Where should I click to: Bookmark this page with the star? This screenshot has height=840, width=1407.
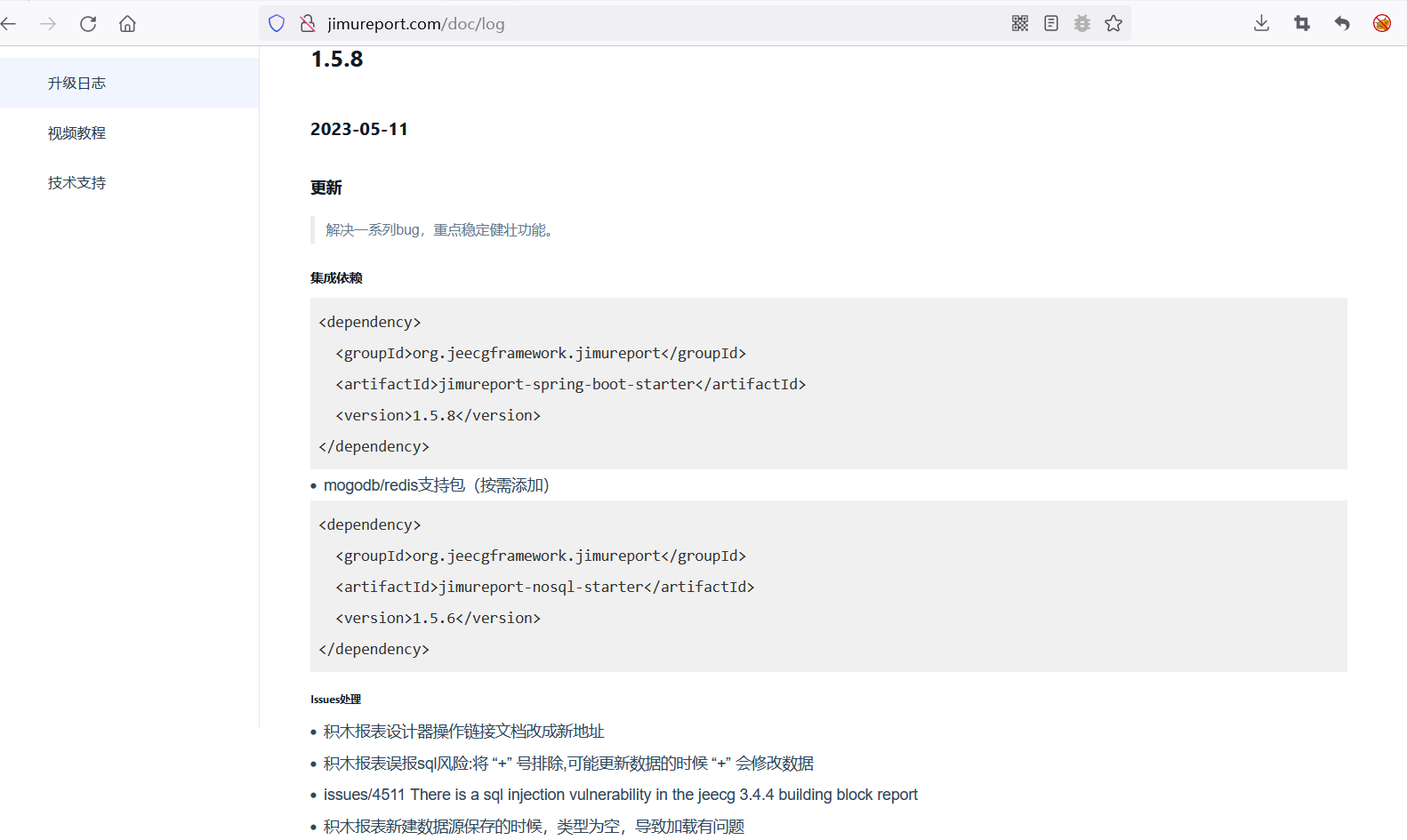1114,24
